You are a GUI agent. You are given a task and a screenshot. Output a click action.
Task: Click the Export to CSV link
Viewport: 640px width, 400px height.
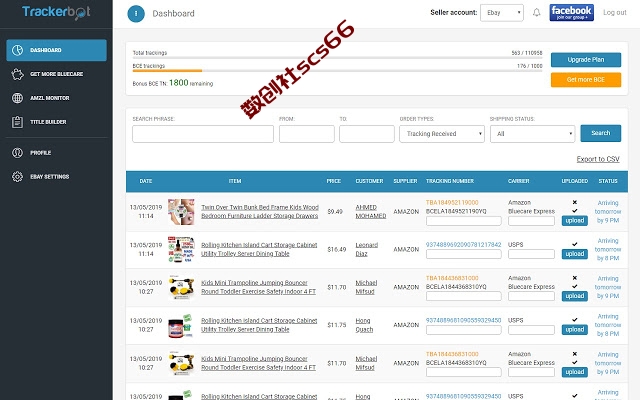pos(598,159)
